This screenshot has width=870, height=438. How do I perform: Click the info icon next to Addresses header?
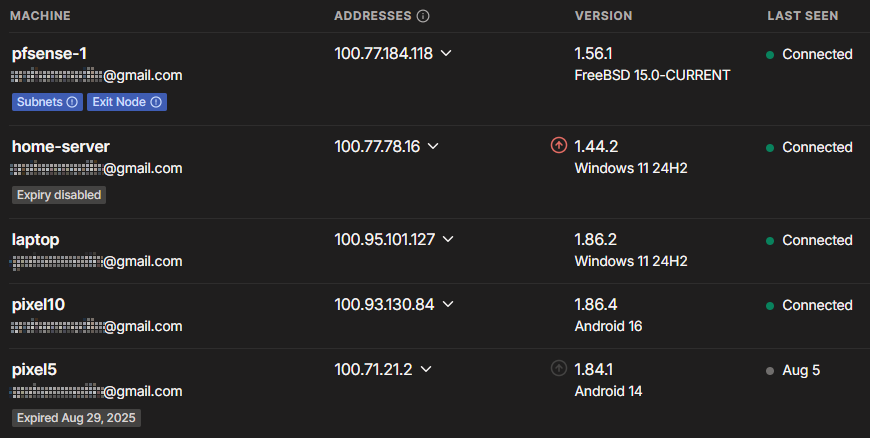pyautogui.click(x=423, y=16)
